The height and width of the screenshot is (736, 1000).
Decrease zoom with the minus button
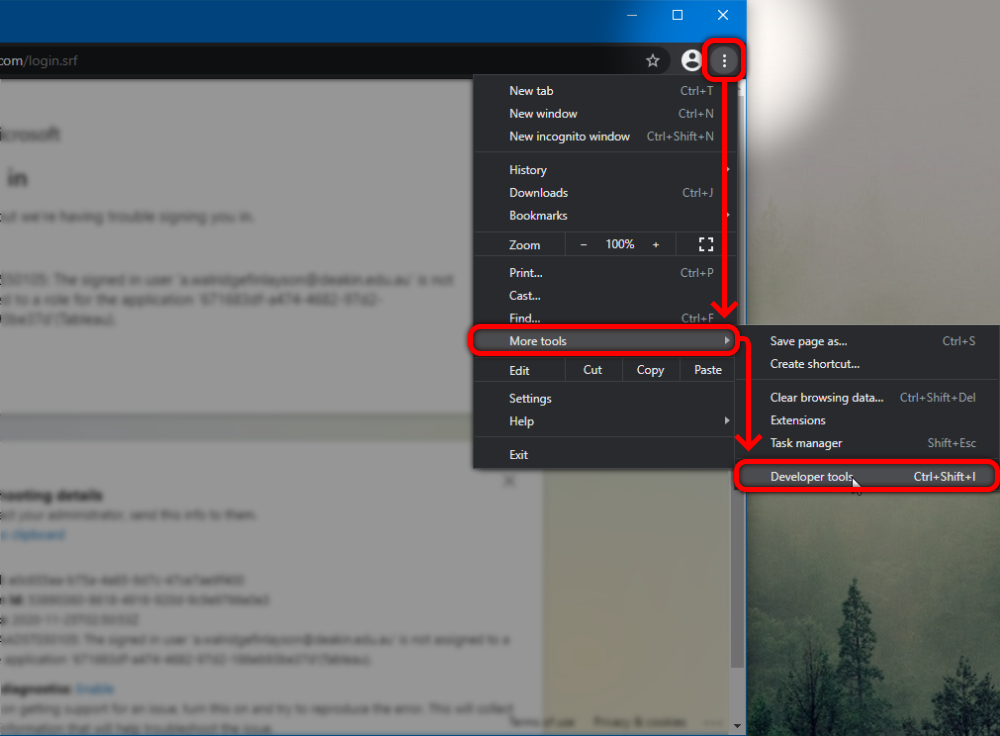click(x=583, y=244)
